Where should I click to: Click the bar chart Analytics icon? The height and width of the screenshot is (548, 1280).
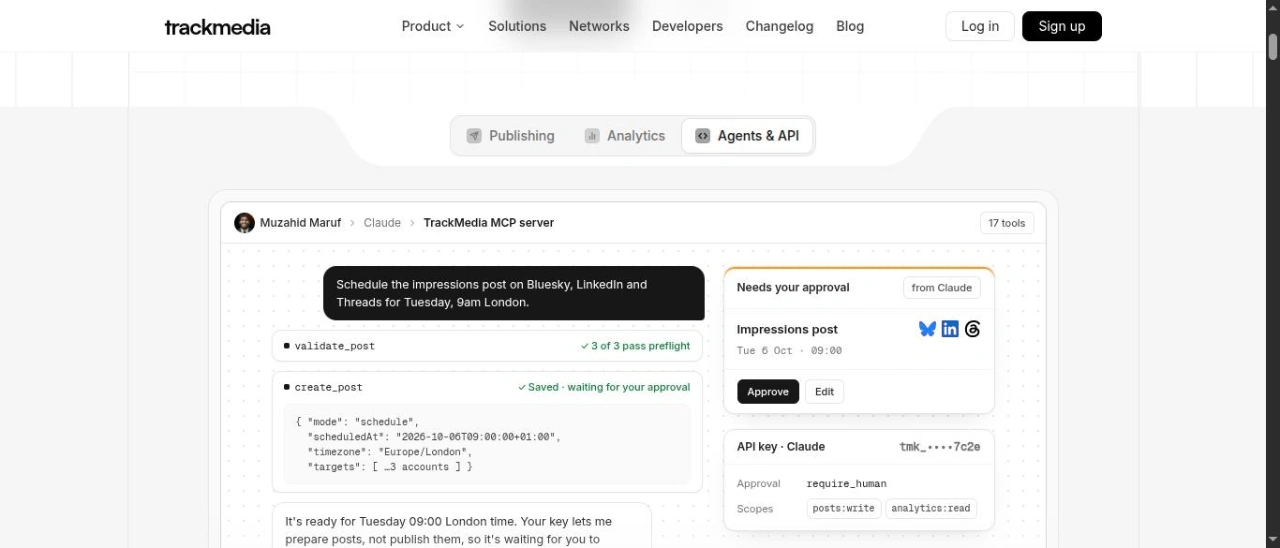(592, 136)
